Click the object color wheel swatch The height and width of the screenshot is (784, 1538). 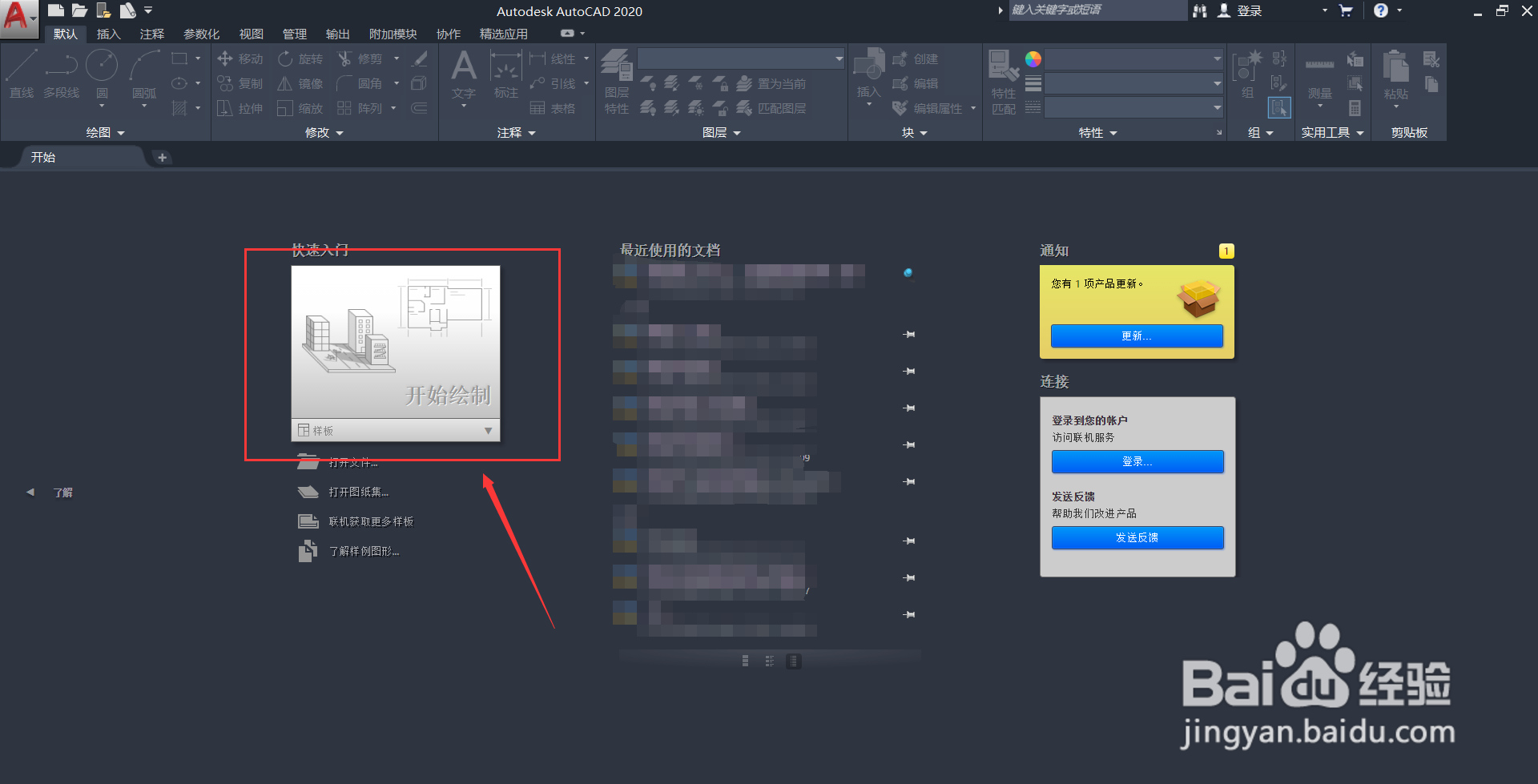pyautogui.click(x=1033, y=59)
